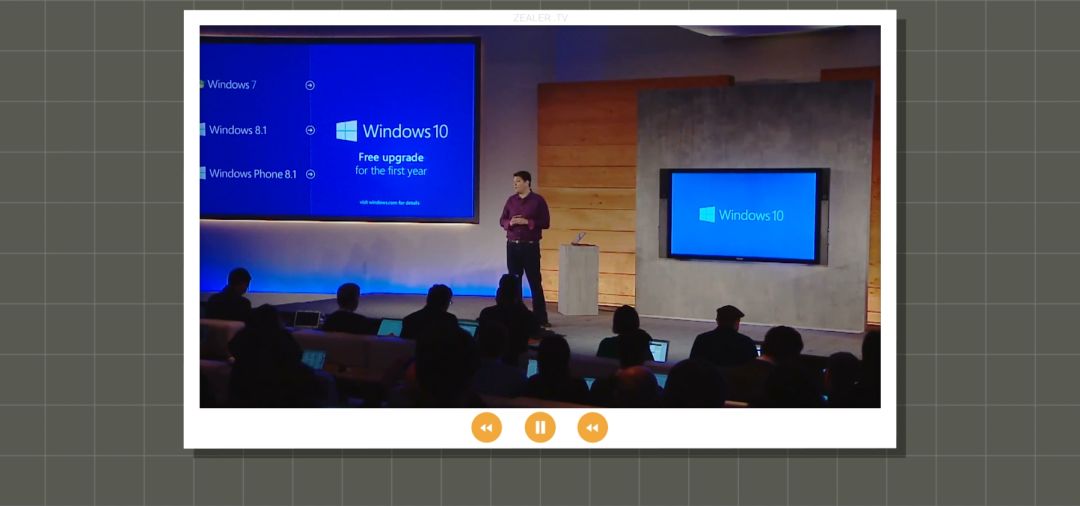The height and width of the screenshot is (506, 1080).
Task: Click the Windows 10 presentation video frame
Action: click(540, 216)
